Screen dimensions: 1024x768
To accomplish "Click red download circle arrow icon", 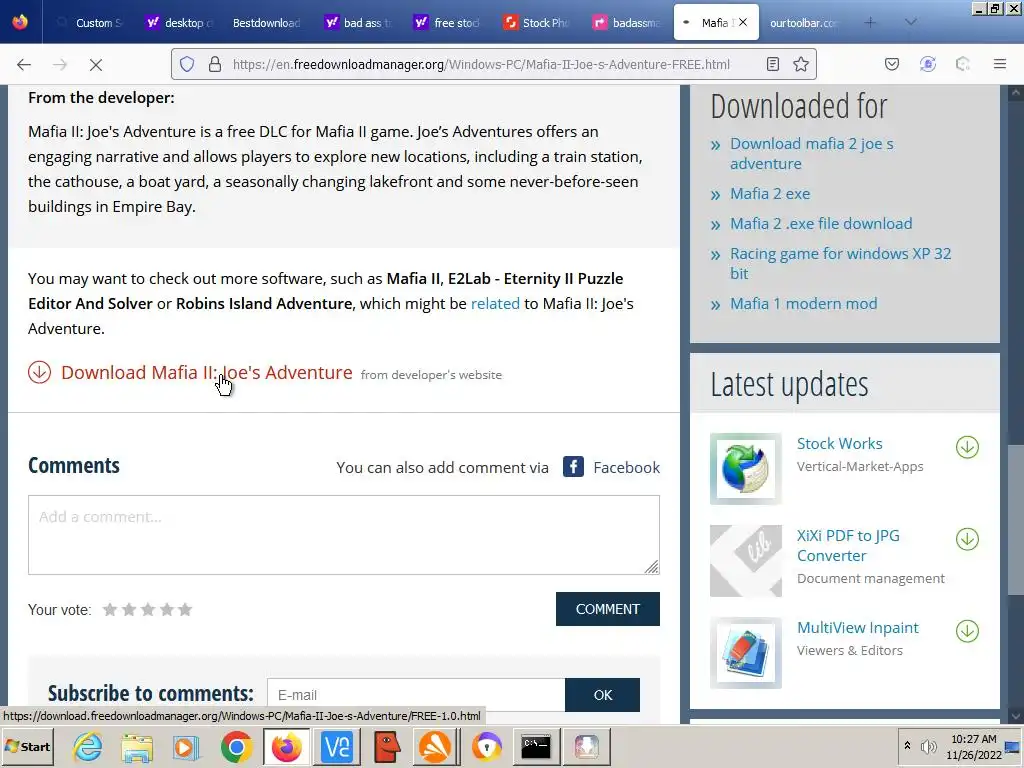I will pyautogui.click(x=39, y=372).
